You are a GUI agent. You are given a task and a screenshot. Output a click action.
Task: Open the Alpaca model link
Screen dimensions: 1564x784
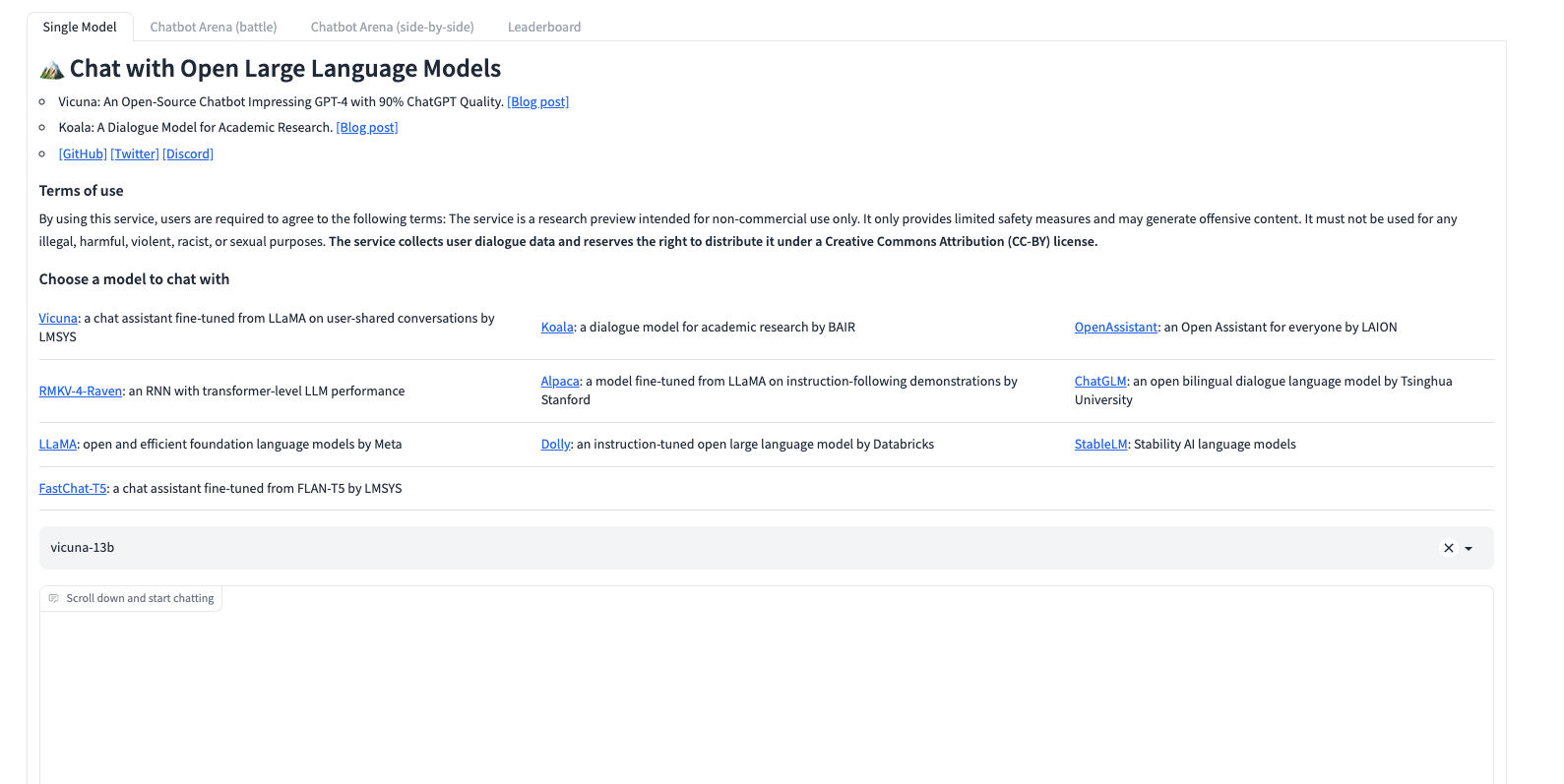[560, 381]
